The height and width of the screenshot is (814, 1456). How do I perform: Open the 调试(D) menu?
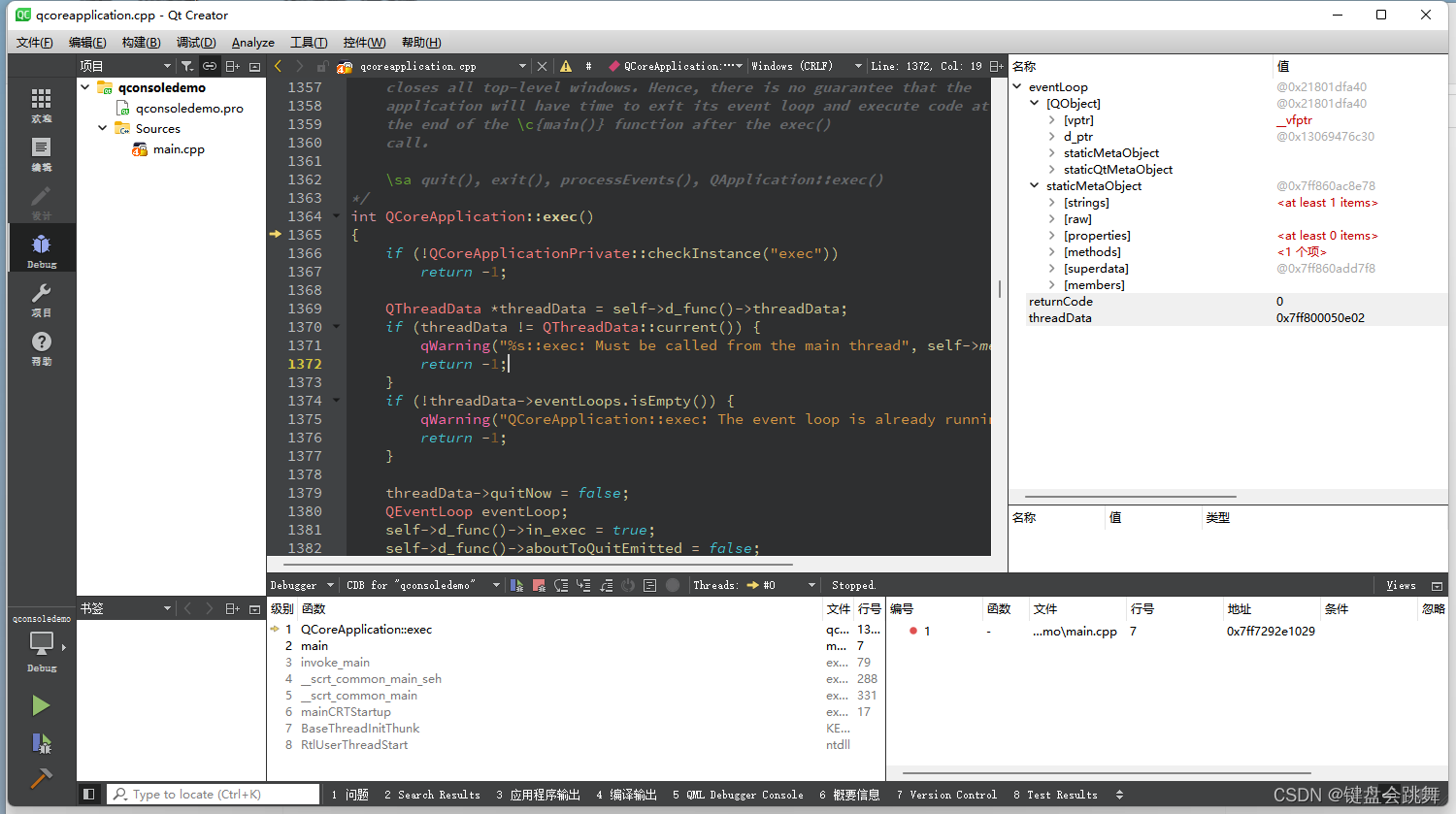click(196, 42)
